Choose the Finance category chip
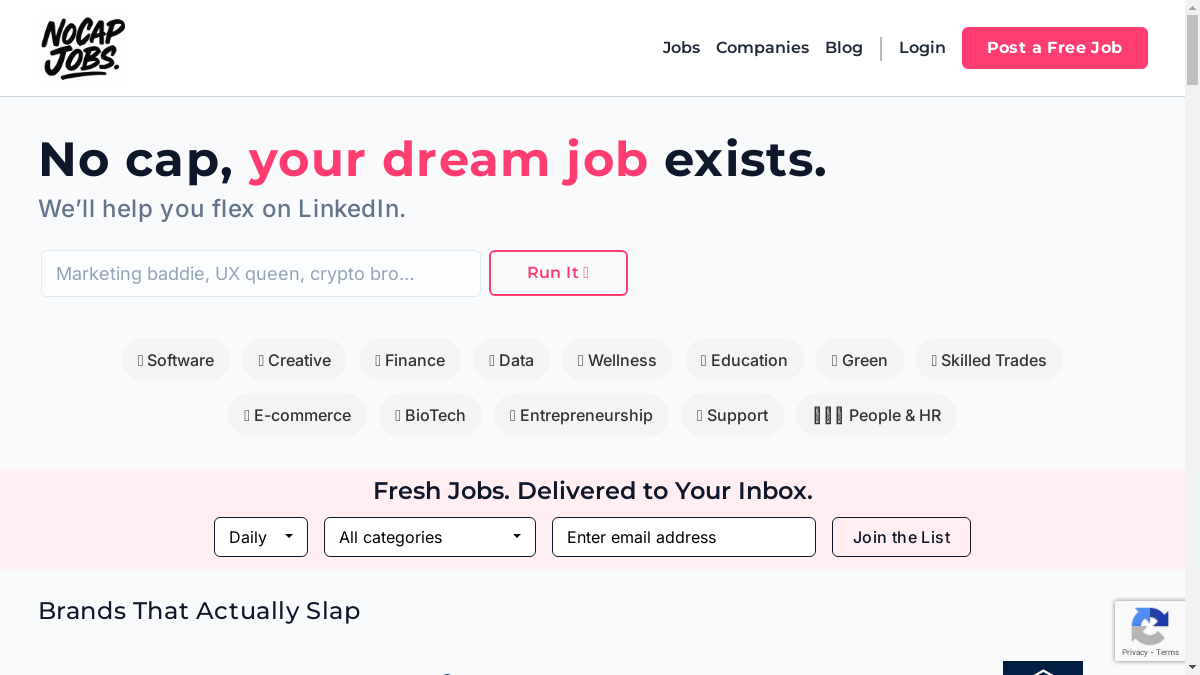Image resolution: width=1200 pixels, height=675 pixels. [410, 360]
